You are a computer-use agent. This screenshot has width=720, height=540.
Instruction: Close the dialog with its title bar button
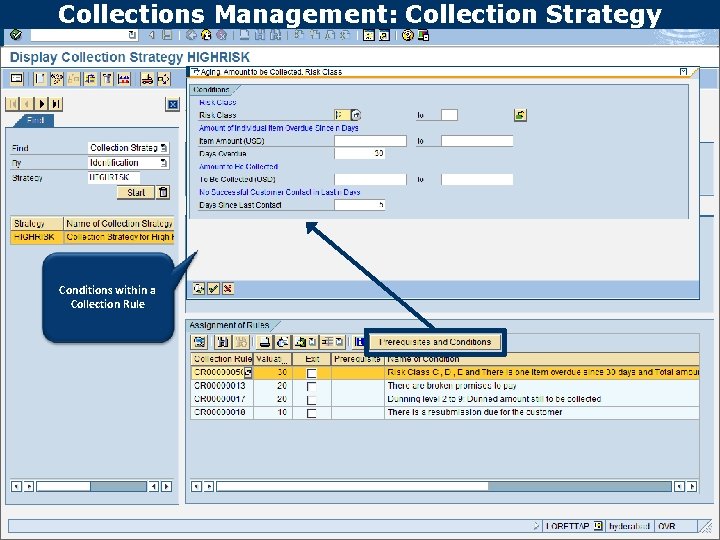tap(683, 72)
